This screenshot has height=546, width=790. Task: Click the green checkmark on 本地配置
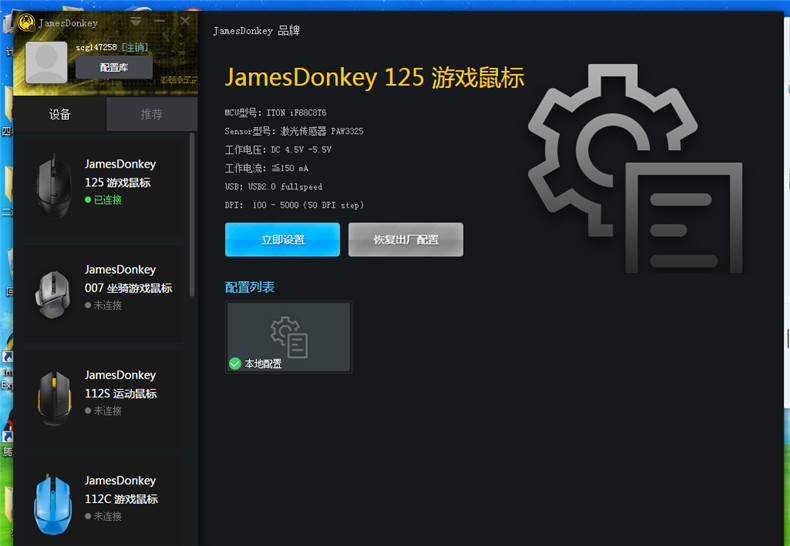(235, 364)
